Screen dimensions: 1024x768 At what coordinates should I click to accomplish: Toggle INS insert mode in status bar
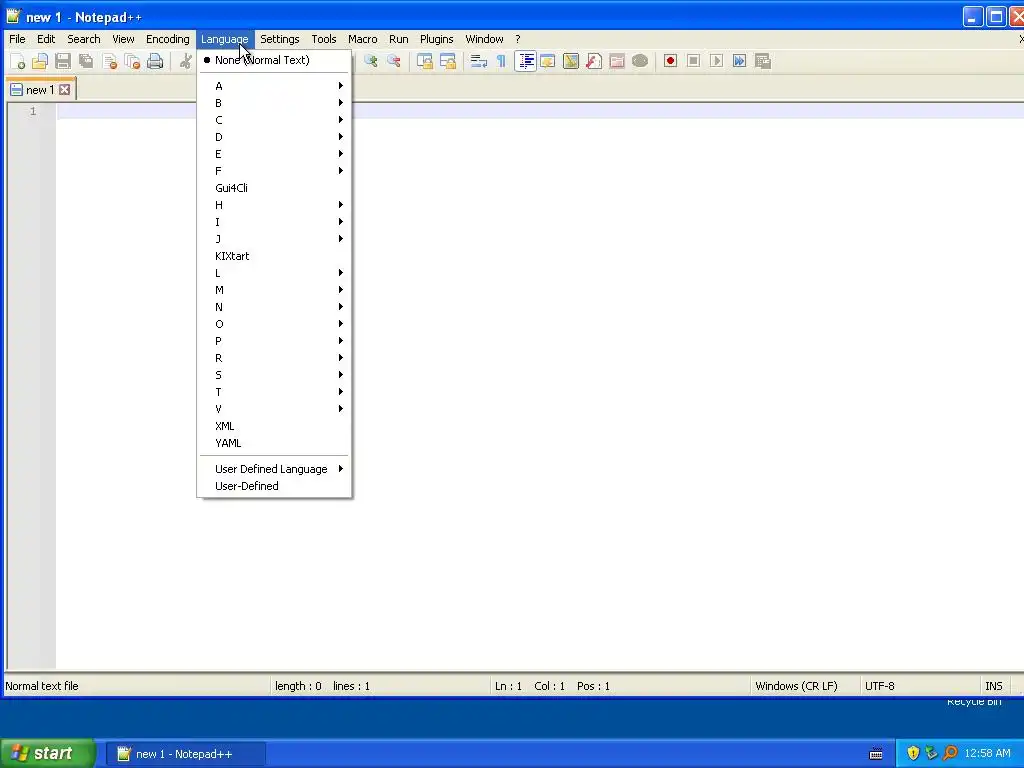tap(993, 686)
